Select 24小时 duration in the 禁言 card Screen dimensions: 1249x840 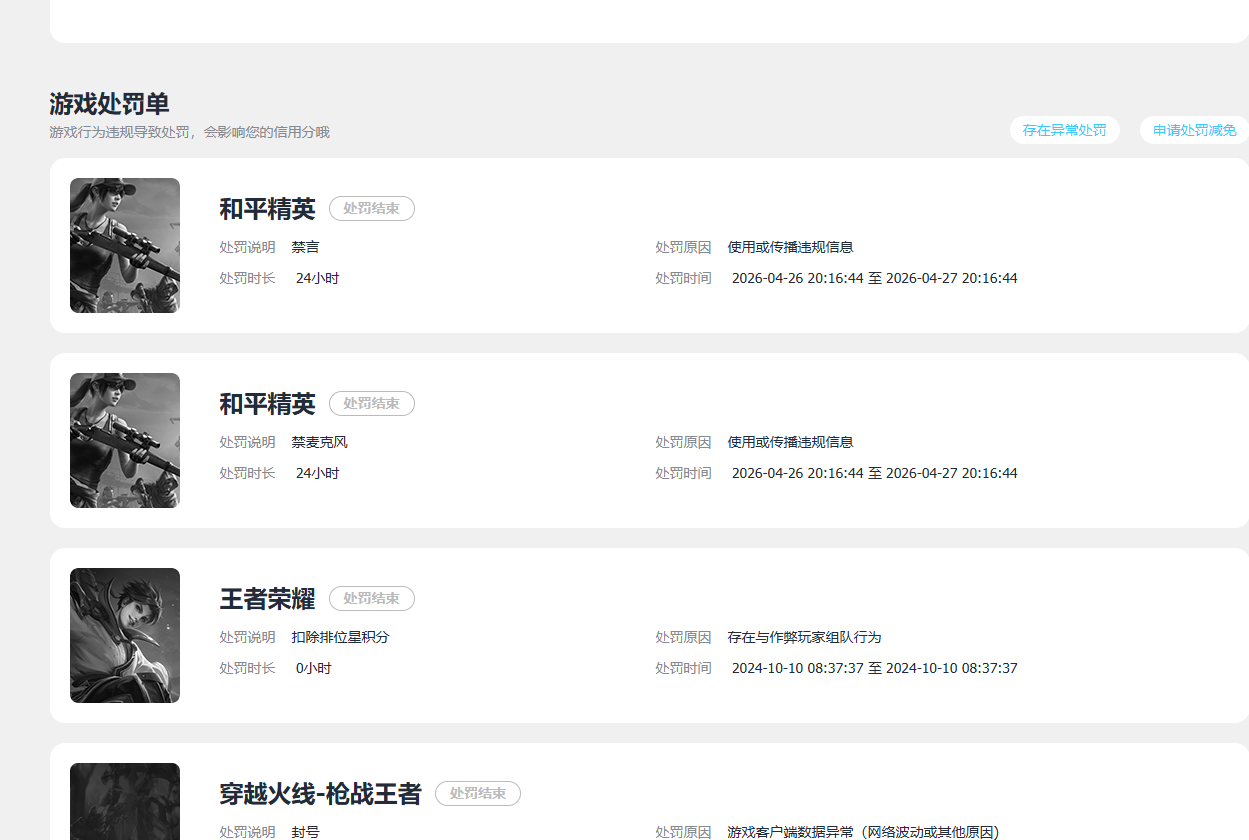(x=318, y=278)
